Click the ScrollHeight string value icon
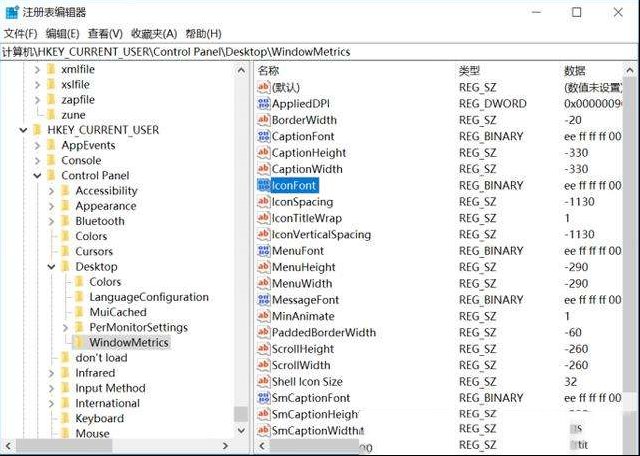640x456 pixels. point(264,349)
